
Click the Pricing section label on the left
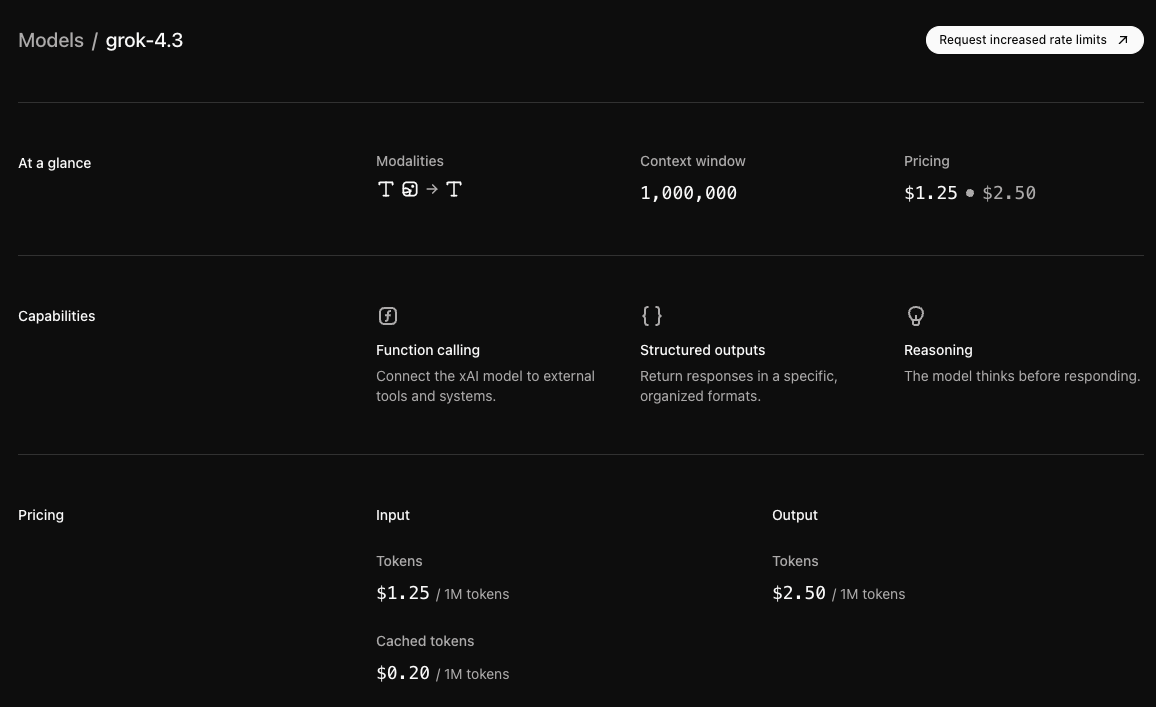pyautogui.click(x=41, y=515)
